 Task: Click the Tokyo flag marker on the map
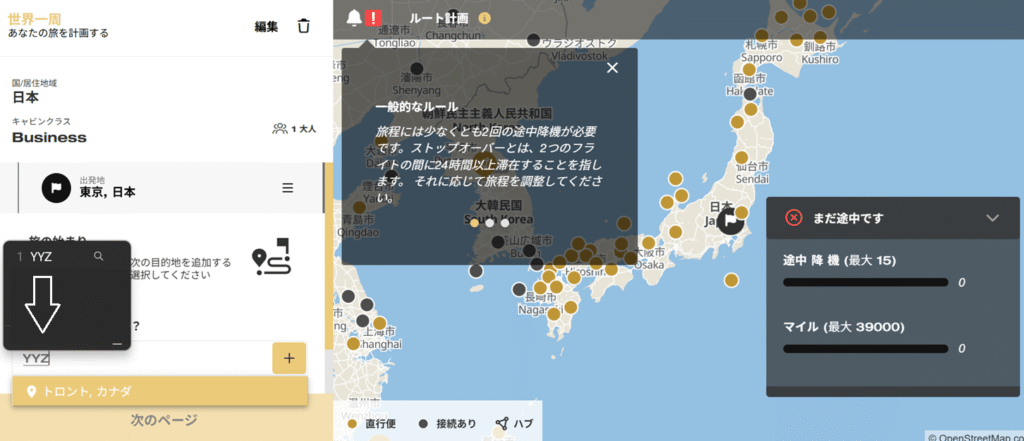pos(734,219)
